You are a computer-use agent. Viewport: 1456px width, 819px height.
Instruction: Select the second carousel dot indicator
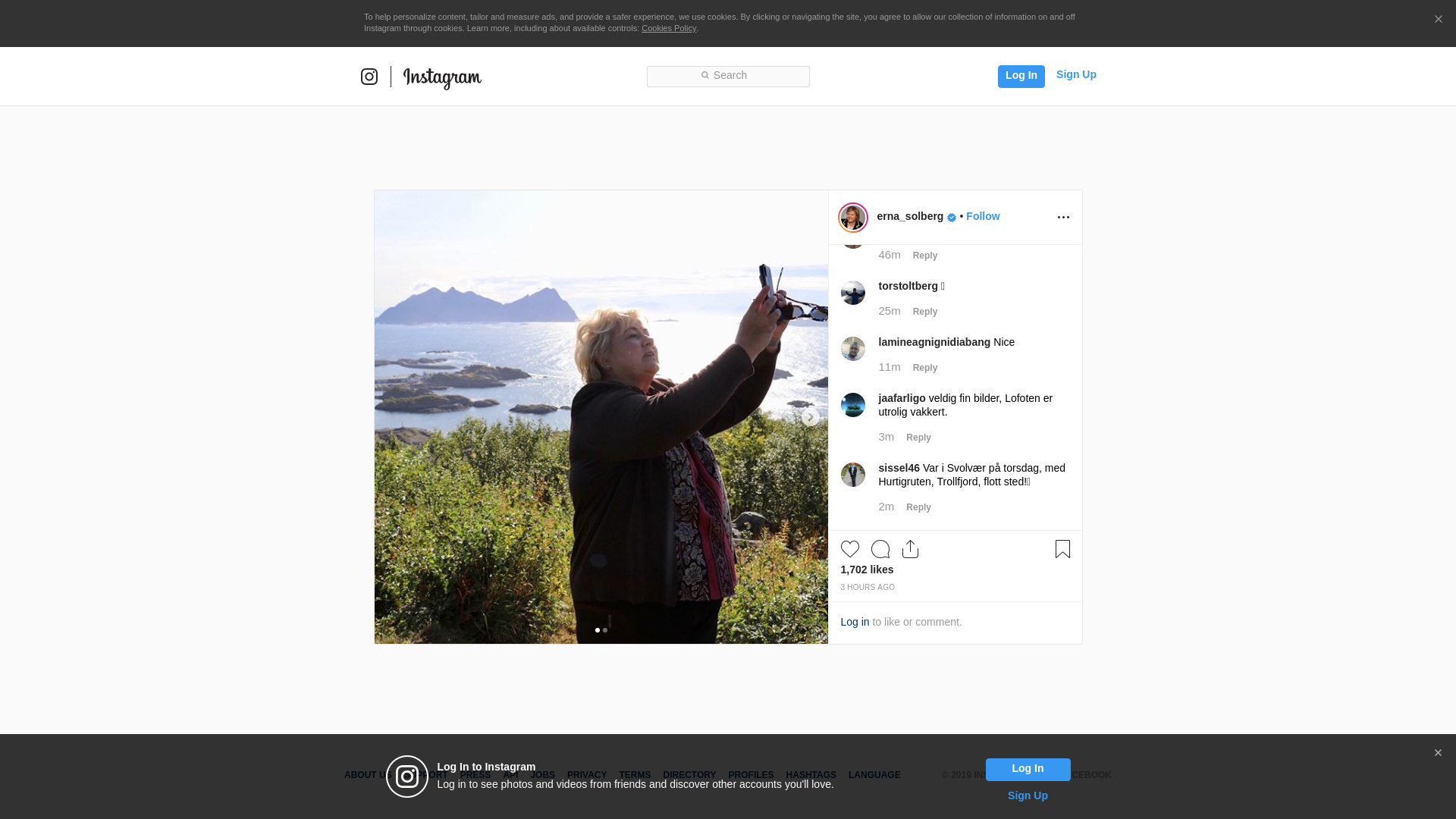(x=605, y=630)
